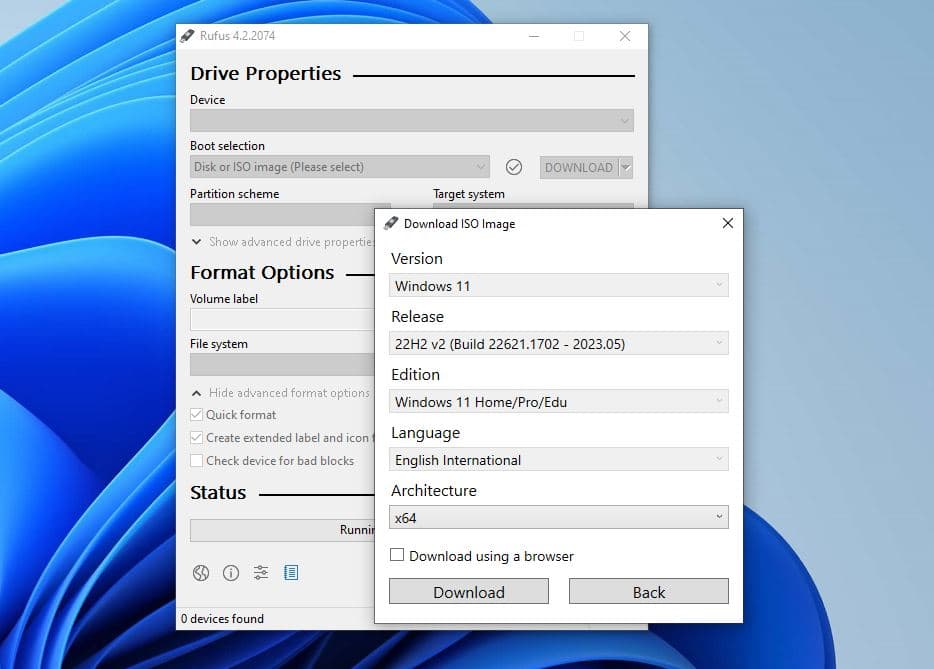Click the checksum checkmark icon beside boot selection
Screen dimensions: 934x669
click(514, 167)
